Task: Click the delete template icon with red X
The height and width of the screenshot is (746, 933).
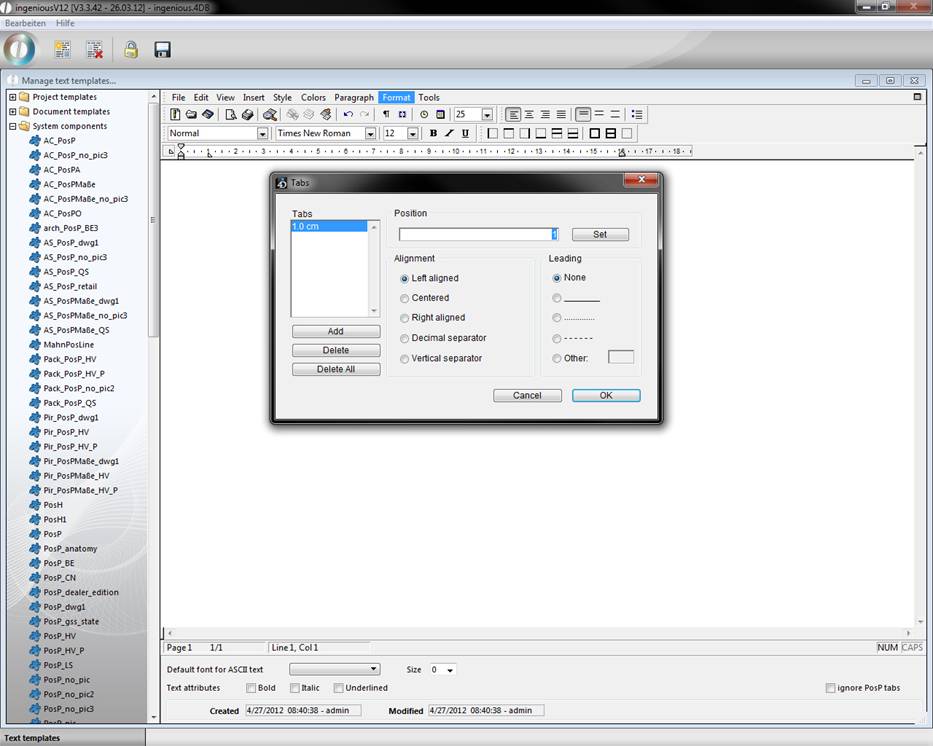Action: (94, 49)
